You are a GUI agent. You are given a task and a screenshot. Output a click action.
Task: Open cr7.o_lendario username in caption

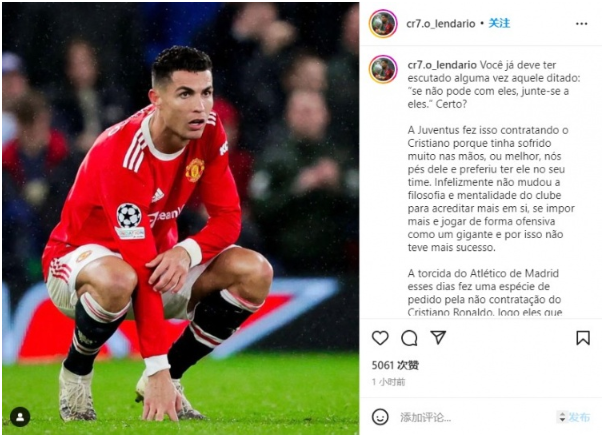pyautogui.click(x=442, y=65)
